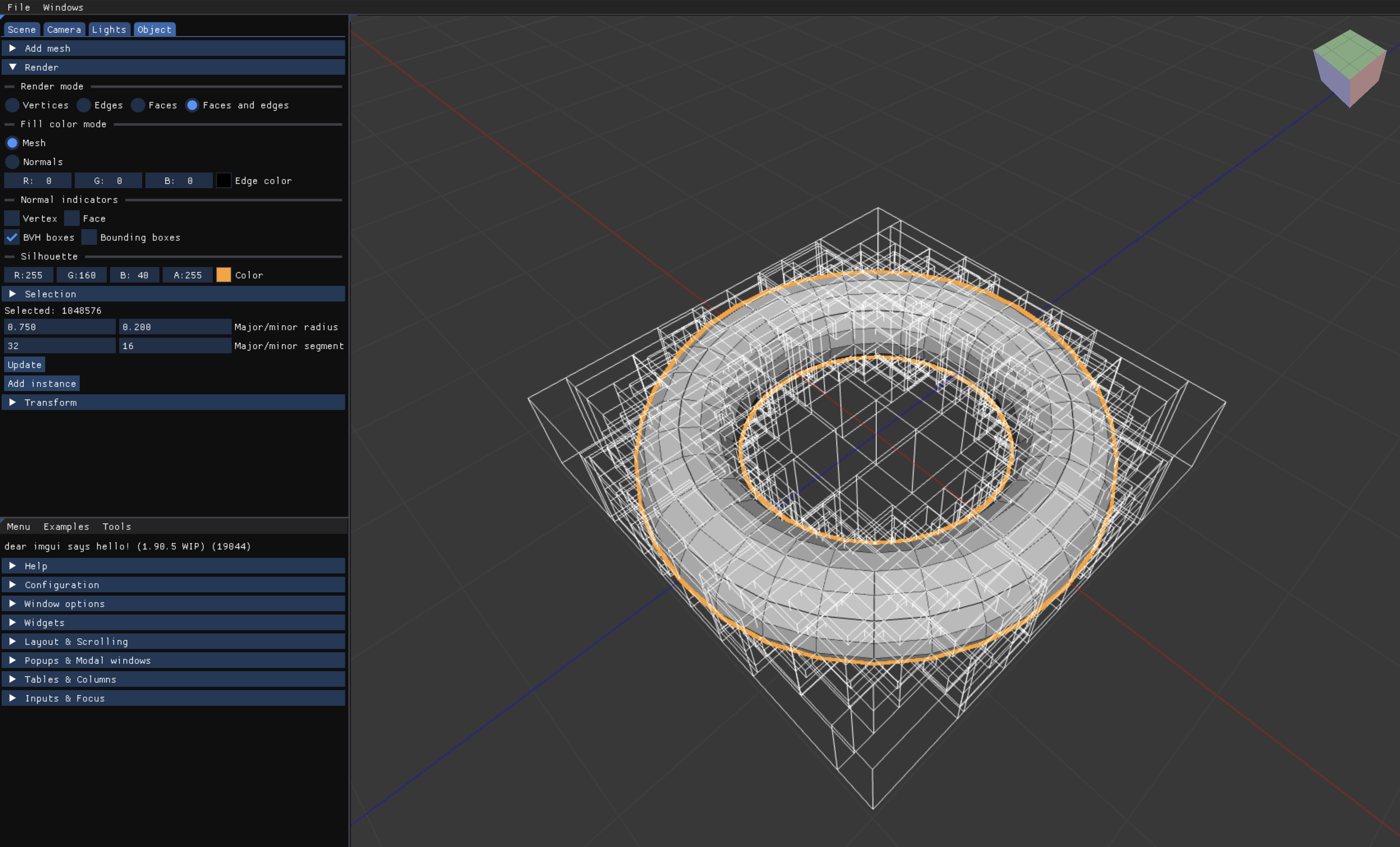1400x847 pixels.
Task: Expand Tables & Columns arrow
Action: [x=12, y=679]
